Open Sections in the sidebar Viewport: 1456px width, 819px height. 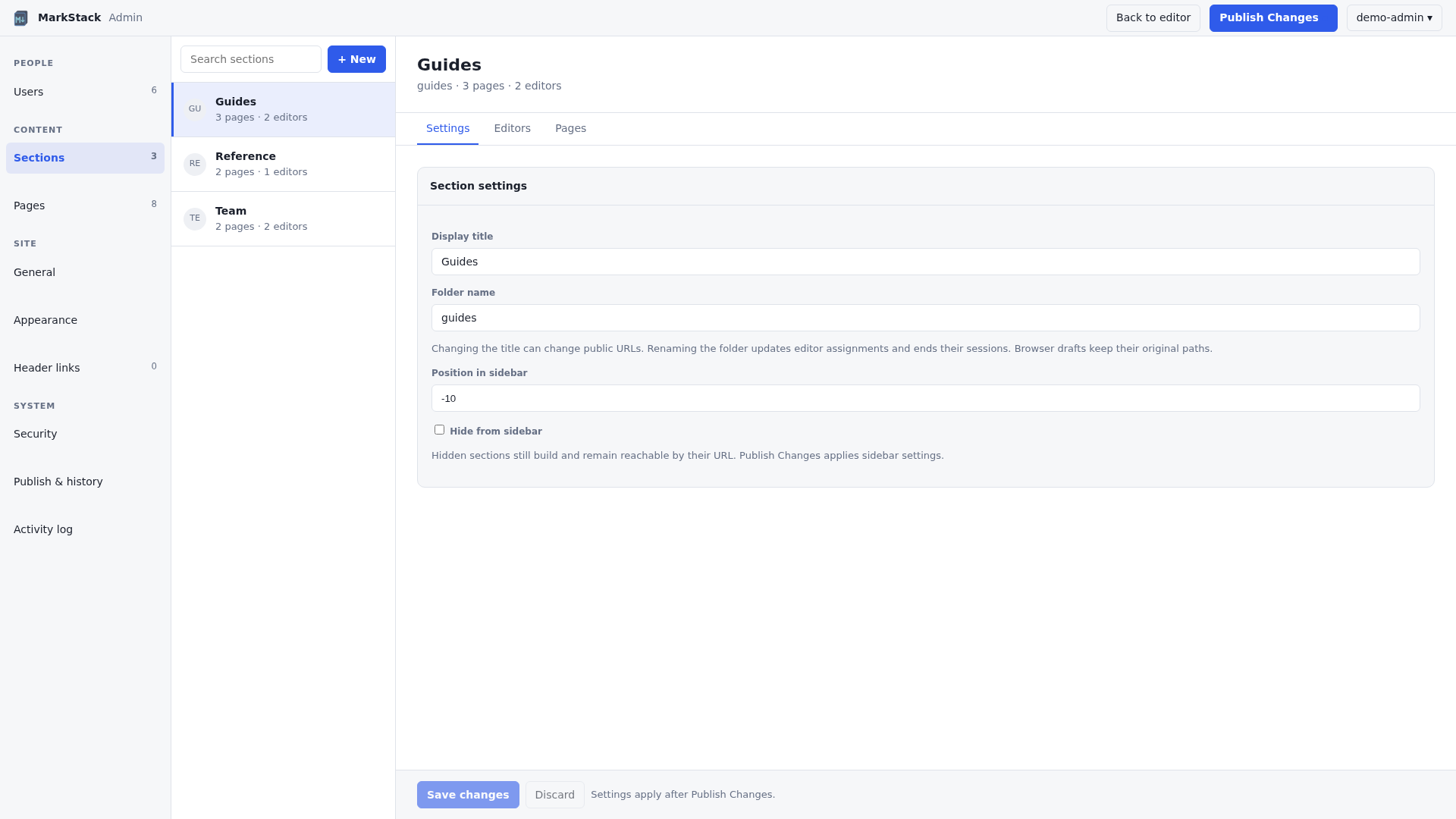[x=85, y=158]
